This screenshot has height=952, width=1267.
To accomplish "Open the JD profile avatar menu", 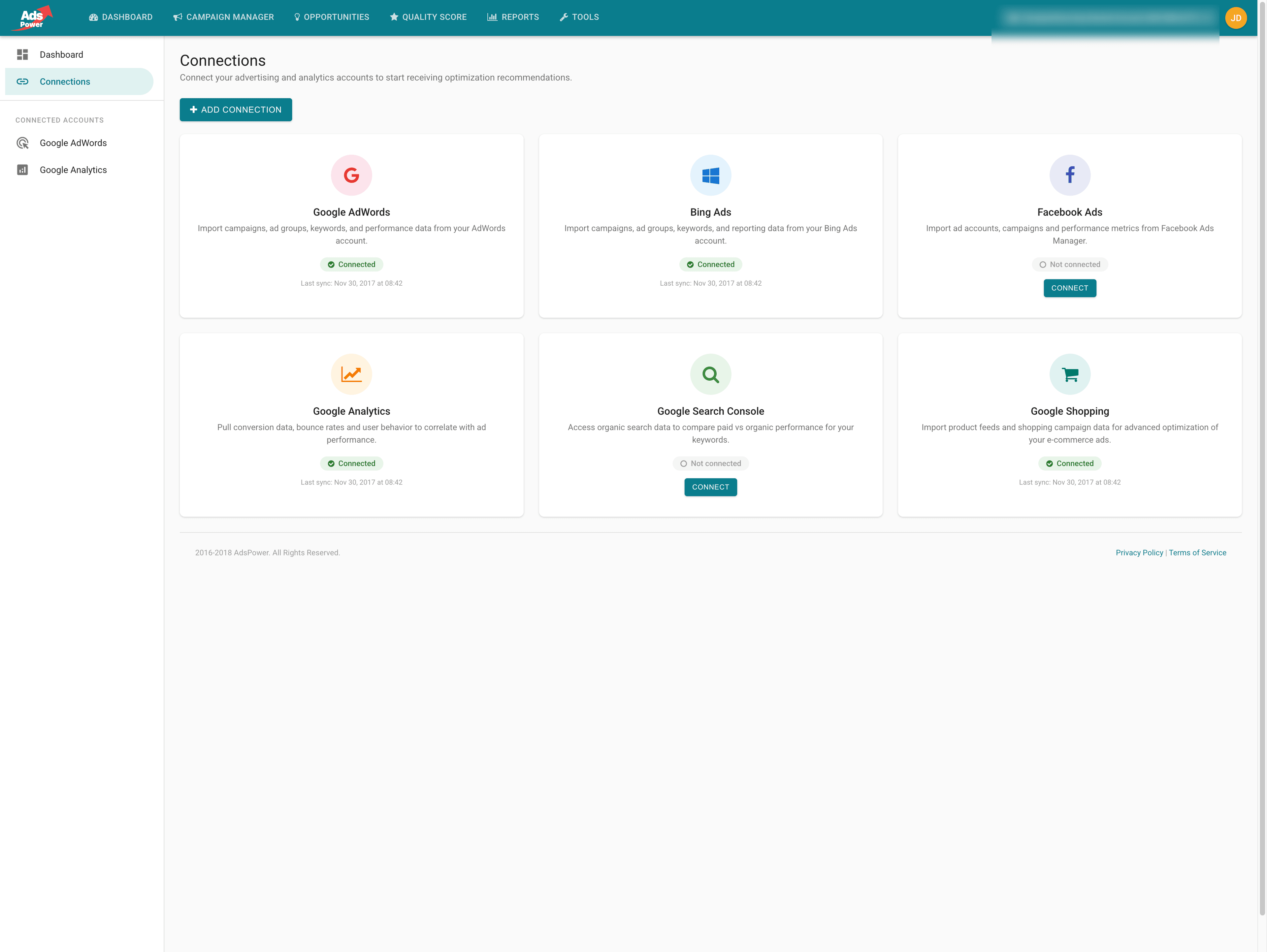I will pyautogui.click(x=1236, y=18).
